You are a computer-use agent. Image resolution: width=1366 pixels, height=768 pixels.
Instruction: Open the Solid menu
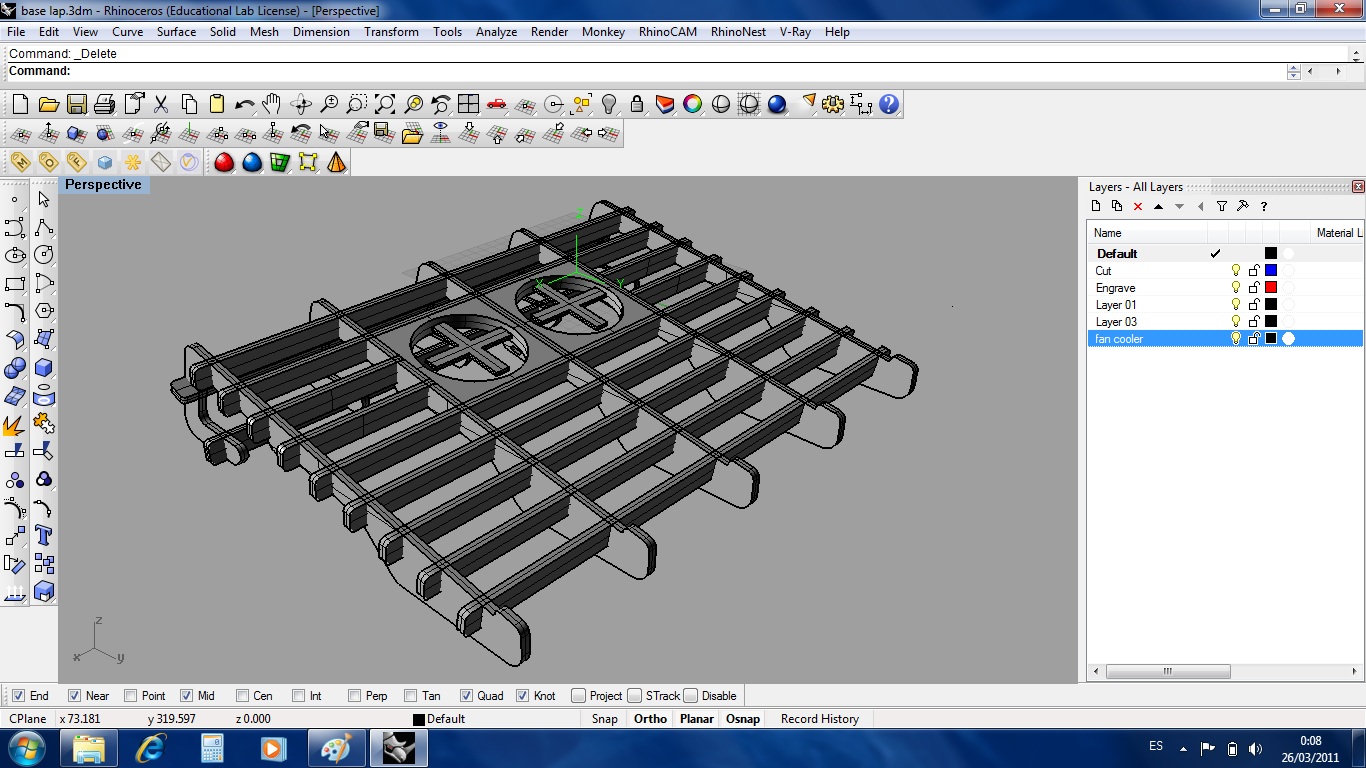point(223,32)
